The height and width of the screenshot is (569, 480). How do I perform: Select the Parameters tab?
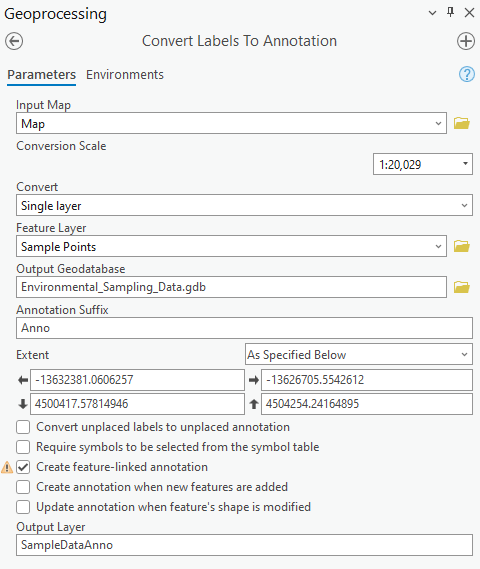[x=41, y=75]
